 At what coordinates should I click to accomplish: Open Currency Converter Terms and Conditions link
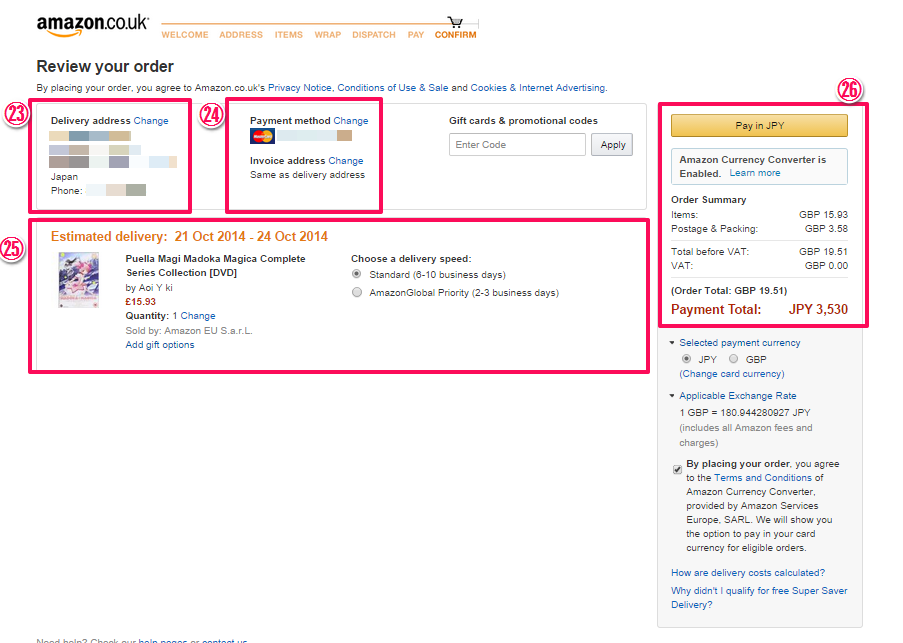[x=762, y=478]
